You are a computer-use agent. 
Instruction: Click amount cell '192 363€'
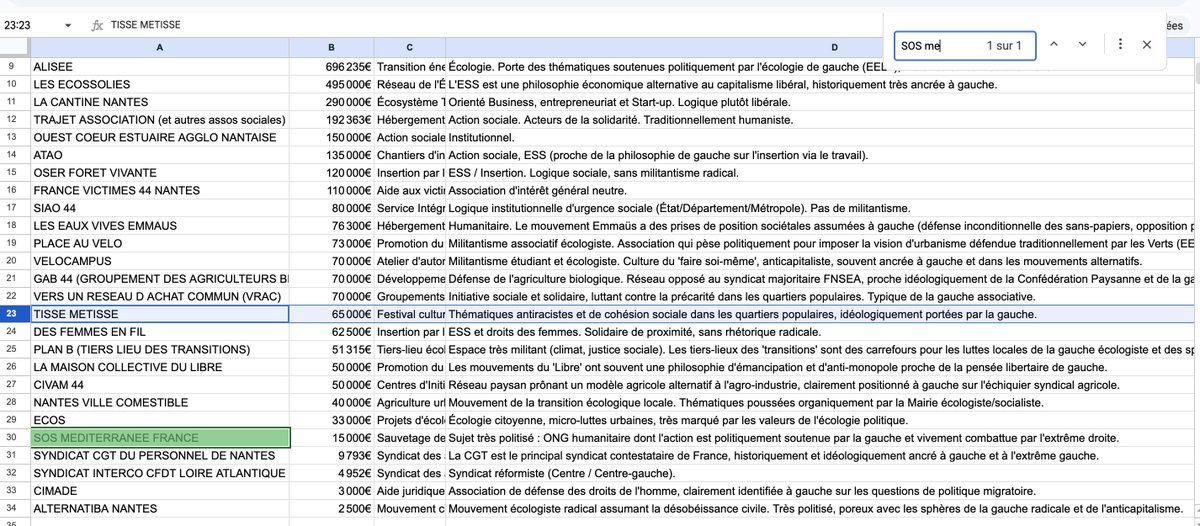[332, 119]
